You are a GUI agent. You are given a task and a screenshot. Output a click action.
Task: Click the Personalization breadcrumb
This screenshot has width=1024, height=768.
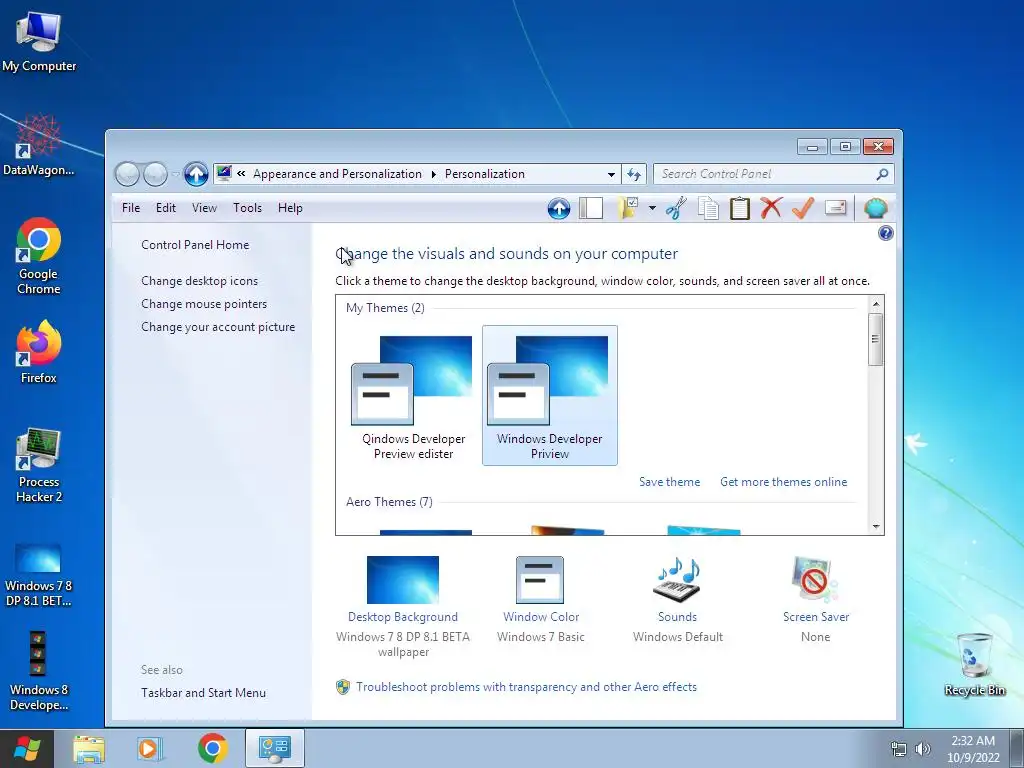(x=485, y=174)
